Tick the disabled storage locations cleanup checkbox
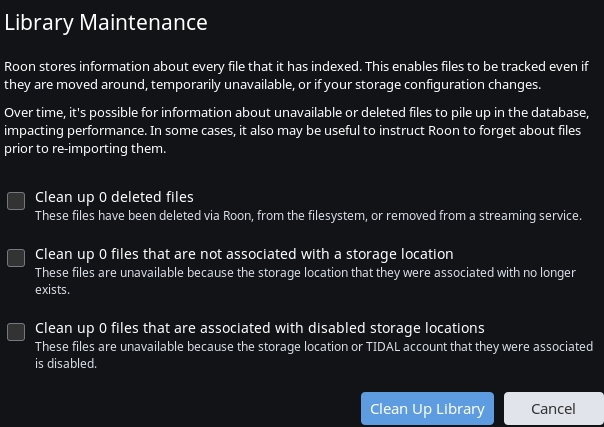Image resolution: width=604 pixels, height=427 pixels. pos(16,332)
